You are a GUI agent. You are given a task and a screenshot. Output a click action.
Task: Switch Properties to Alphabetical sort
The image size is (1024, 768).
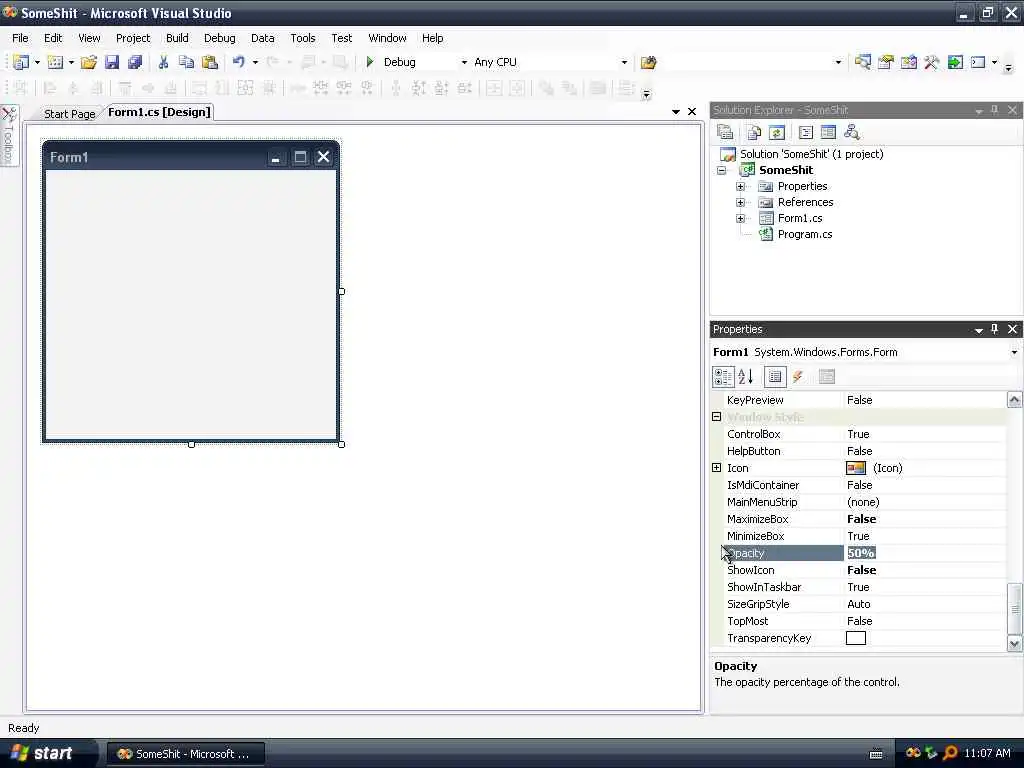tap(746, 377)
